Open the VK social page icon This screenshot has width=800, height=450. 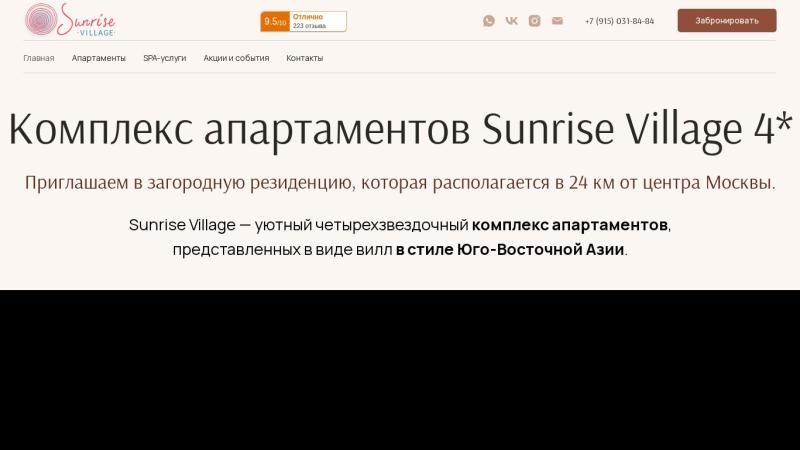pos(511,20)
